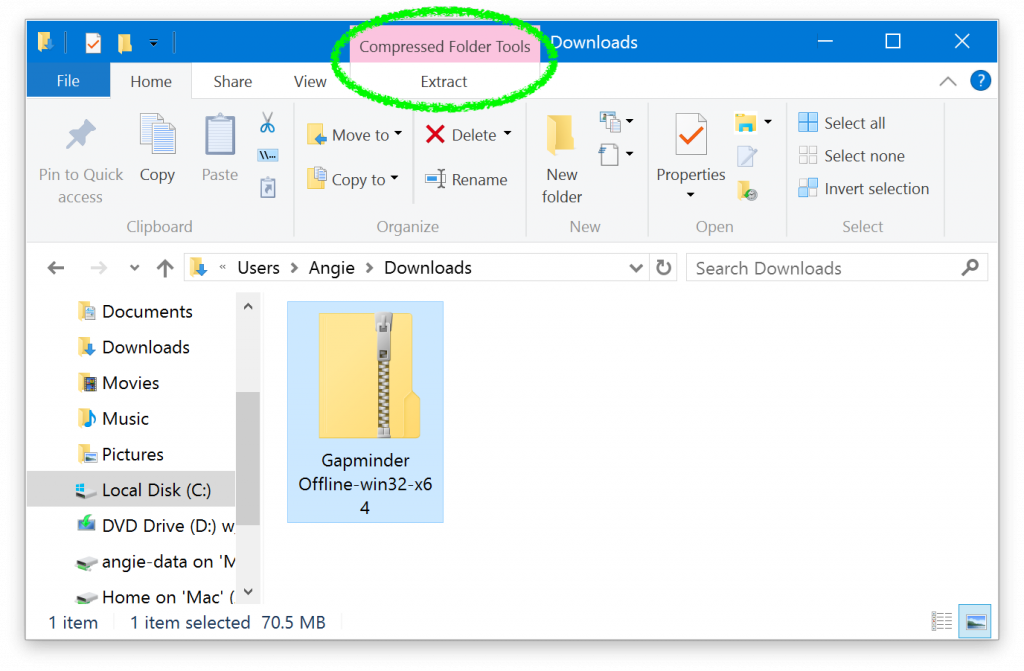Click Compressed Folder Tools tab header
This screenshot has width=1024, height=671.
click(x=445, y=46)
